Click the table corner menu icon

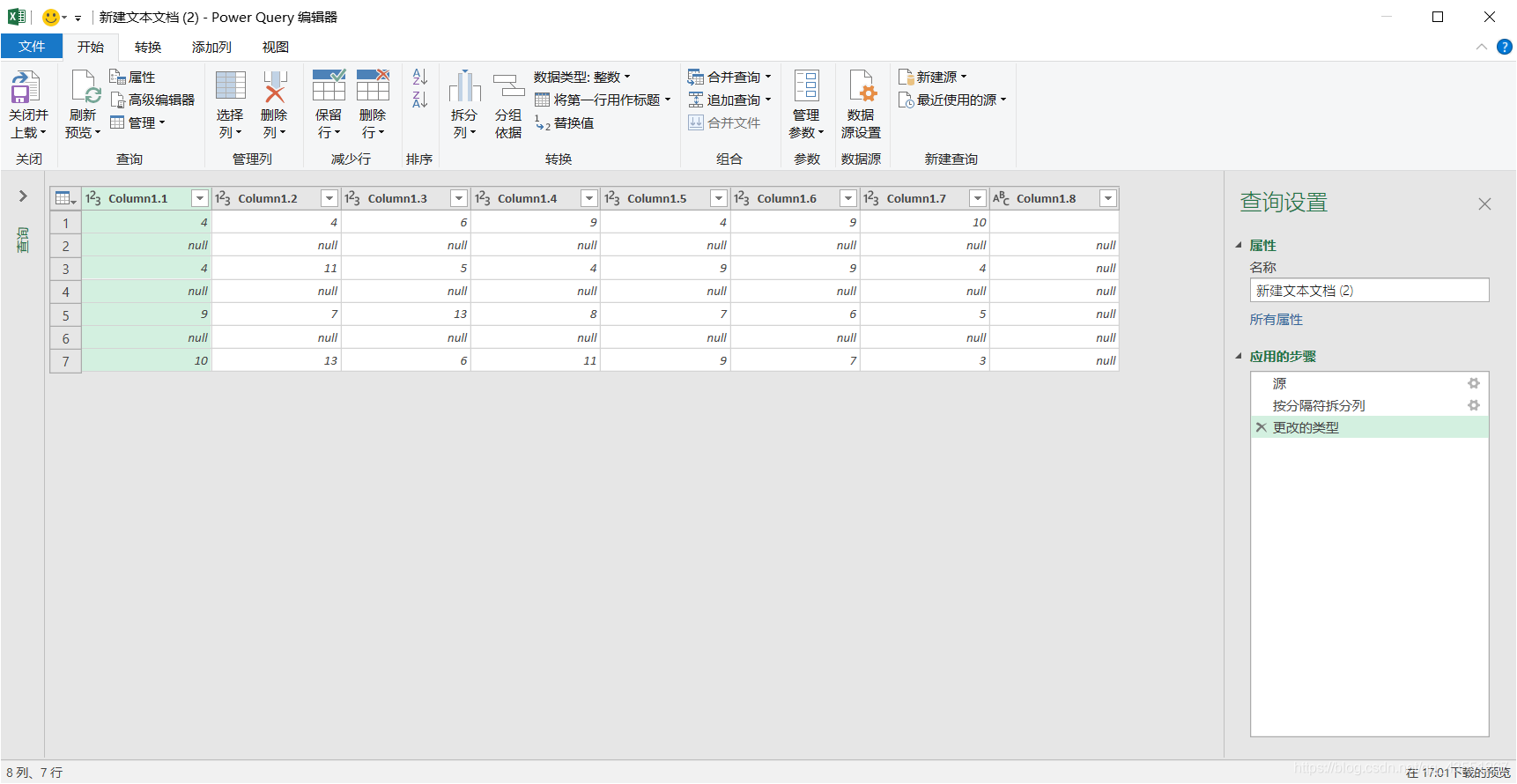click(x=65, y=198)
